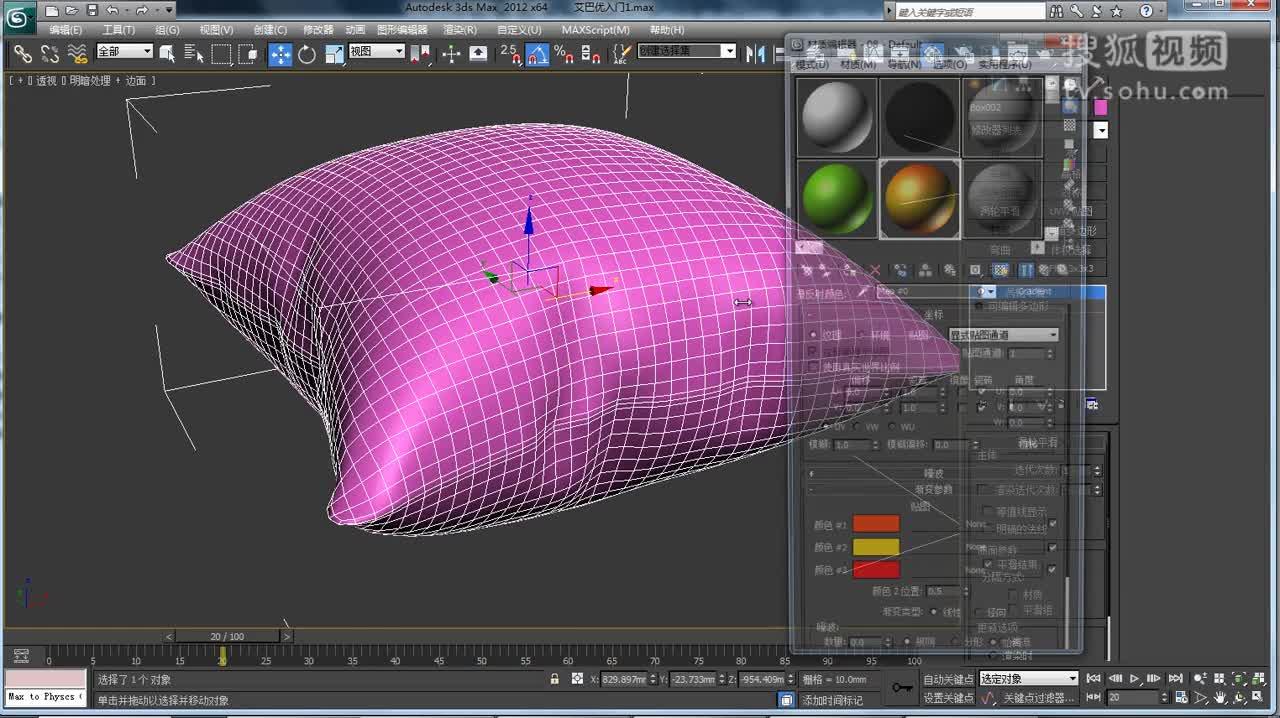The width and height of the screenshot is (1280, 718).
Task: Select the Move (移动) transform tool
Action: [x=280, y=53]
